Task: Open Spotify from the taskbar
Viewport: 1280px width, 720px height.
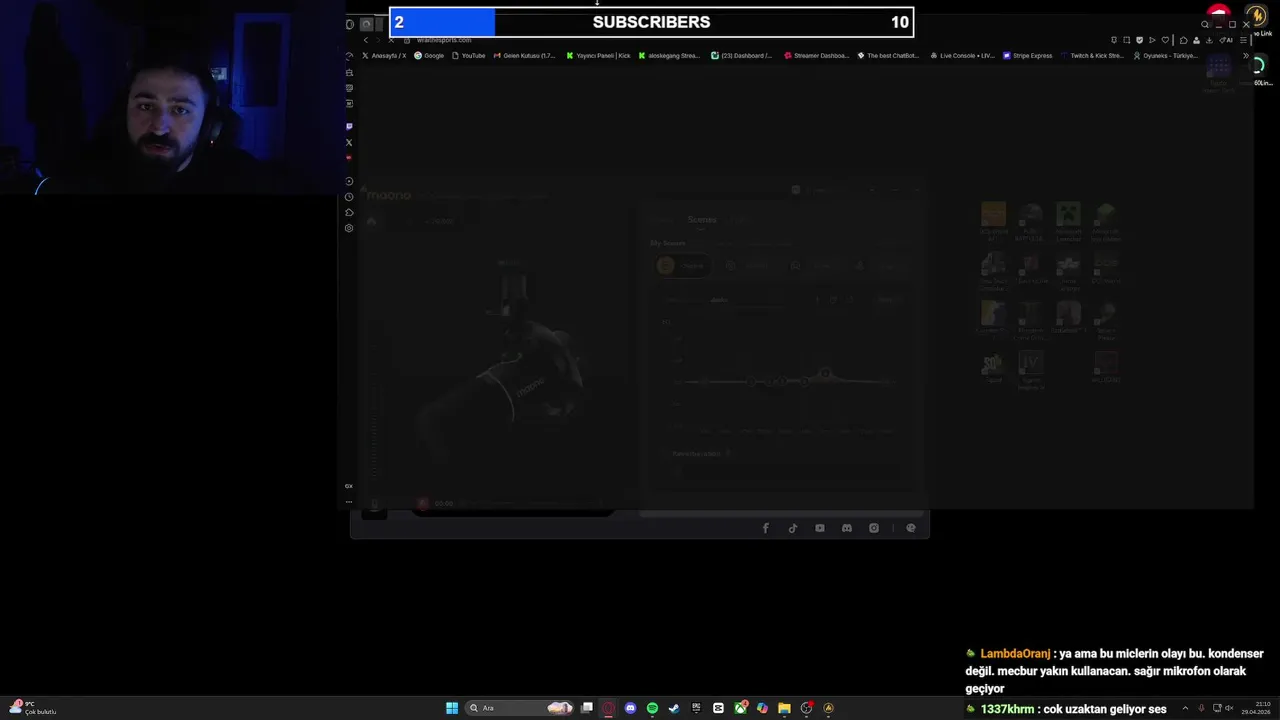Action: coord(652,708)
